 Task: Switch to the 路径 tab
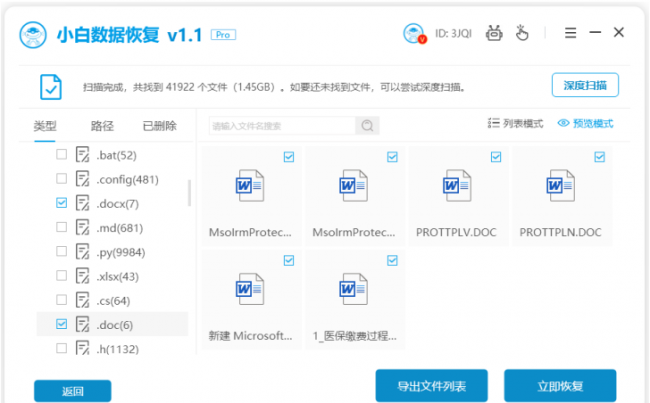coord(102,126)
